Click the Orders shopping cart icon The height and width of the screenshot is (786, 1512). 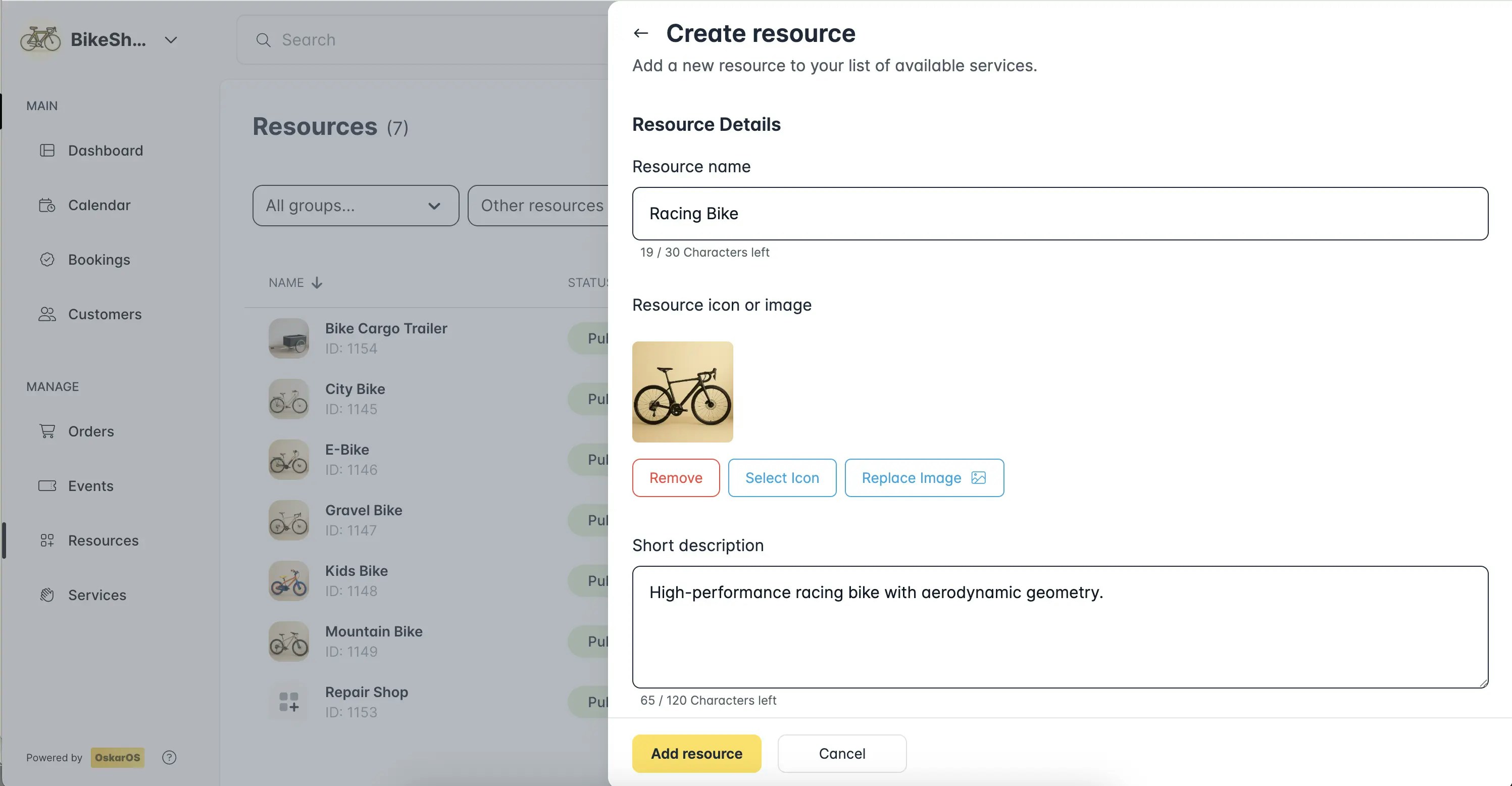click(47, 431)
